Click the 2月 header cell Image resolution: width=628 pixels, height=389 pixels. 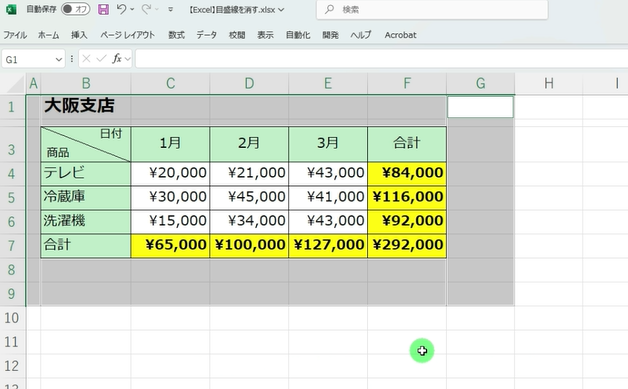[249, 143]
